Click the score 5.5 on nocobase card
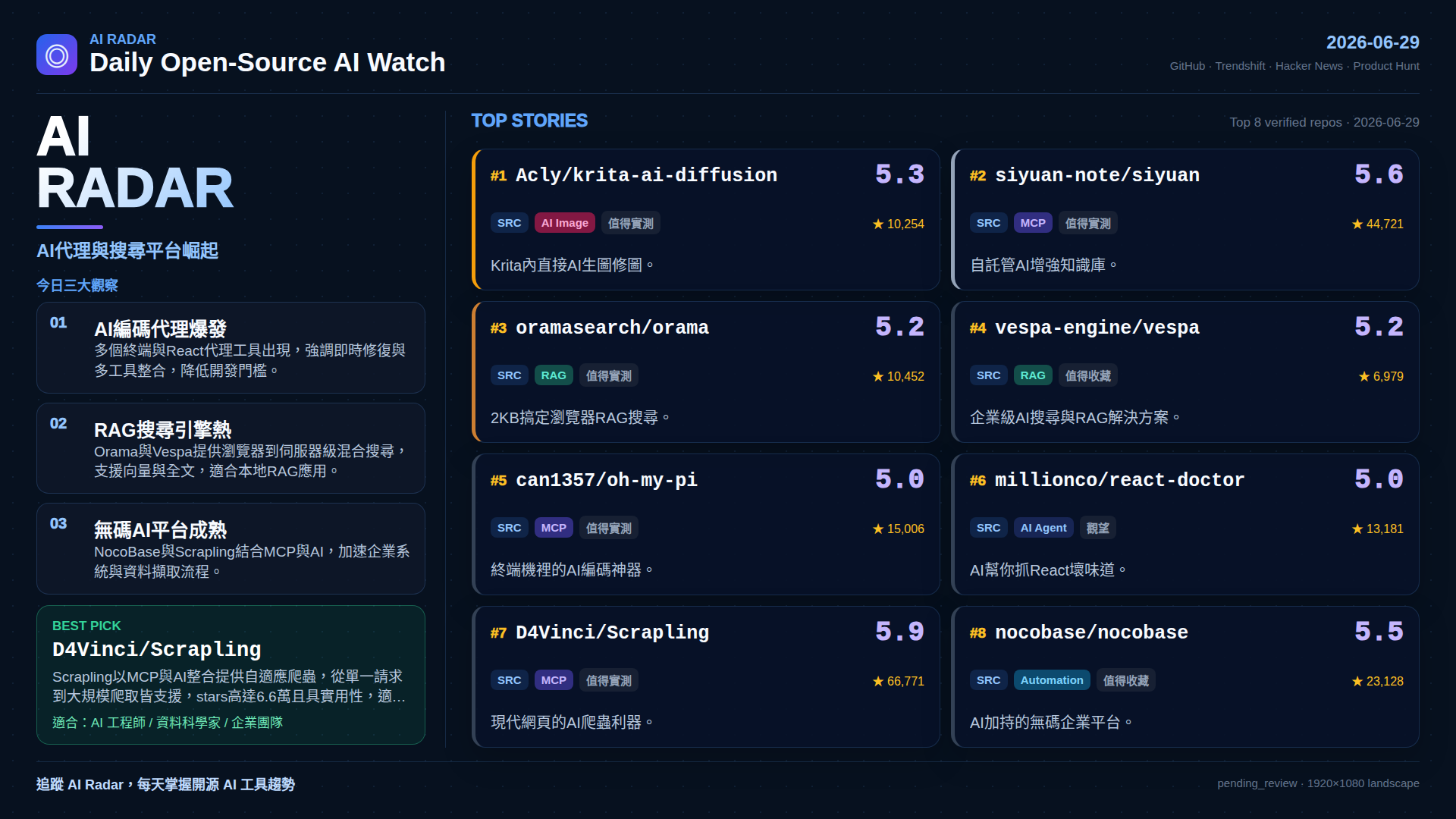This screenshot has width=1456, height=819. coord(1379,632)
